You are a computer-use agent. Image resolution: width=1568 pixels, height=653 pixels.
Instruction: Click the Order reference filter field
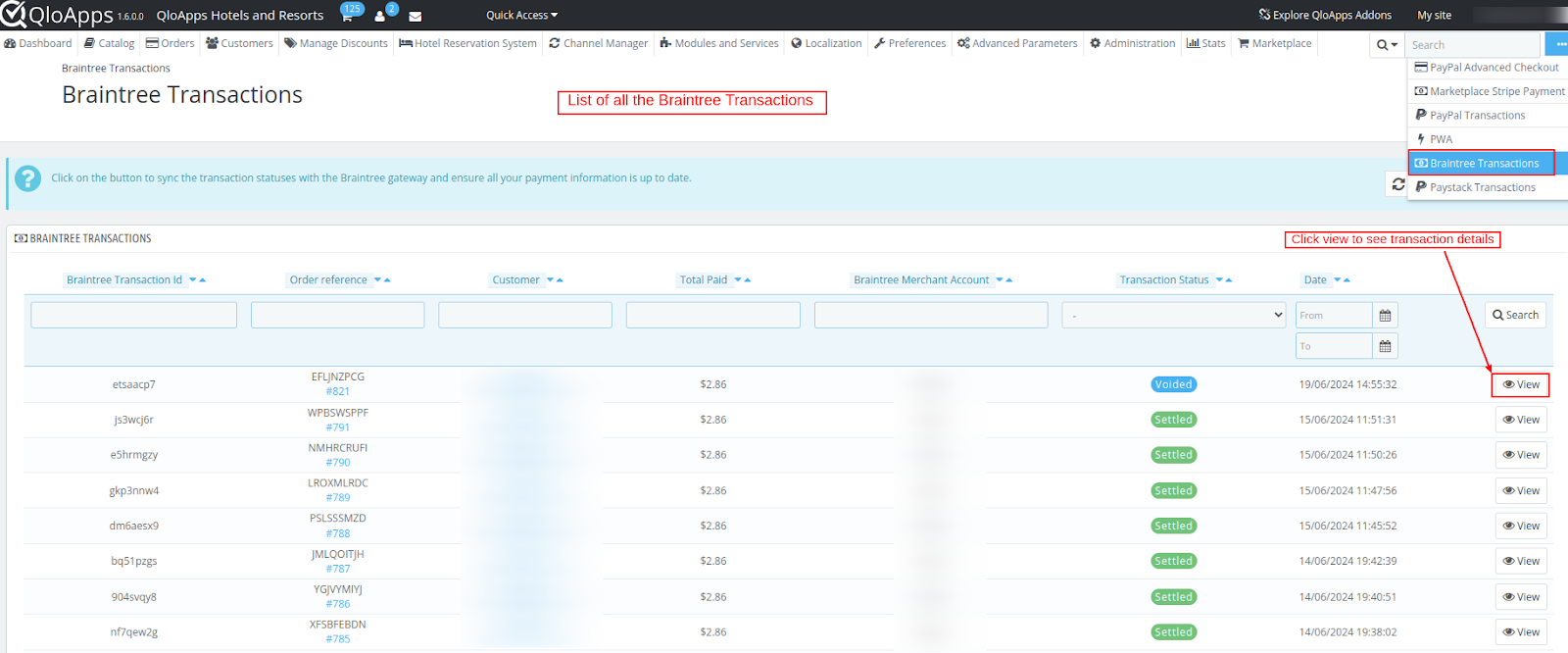coord(338,315)
